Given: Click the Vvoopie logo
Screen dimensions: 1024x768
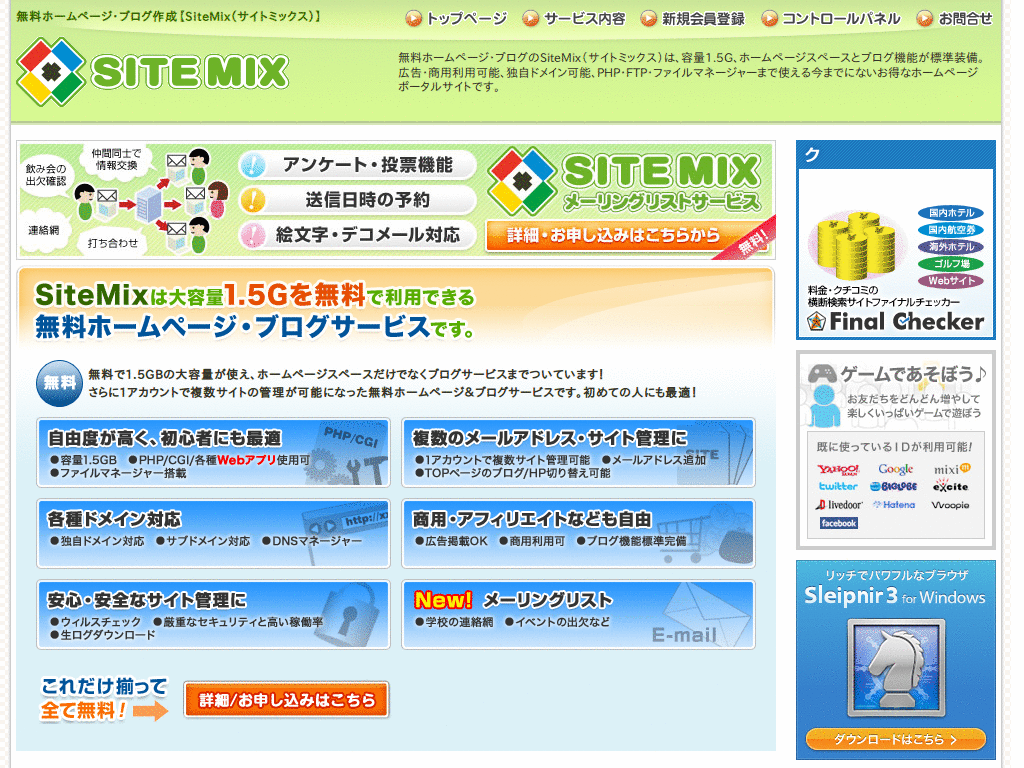Looking at the screenshot, I should [950, 505].
